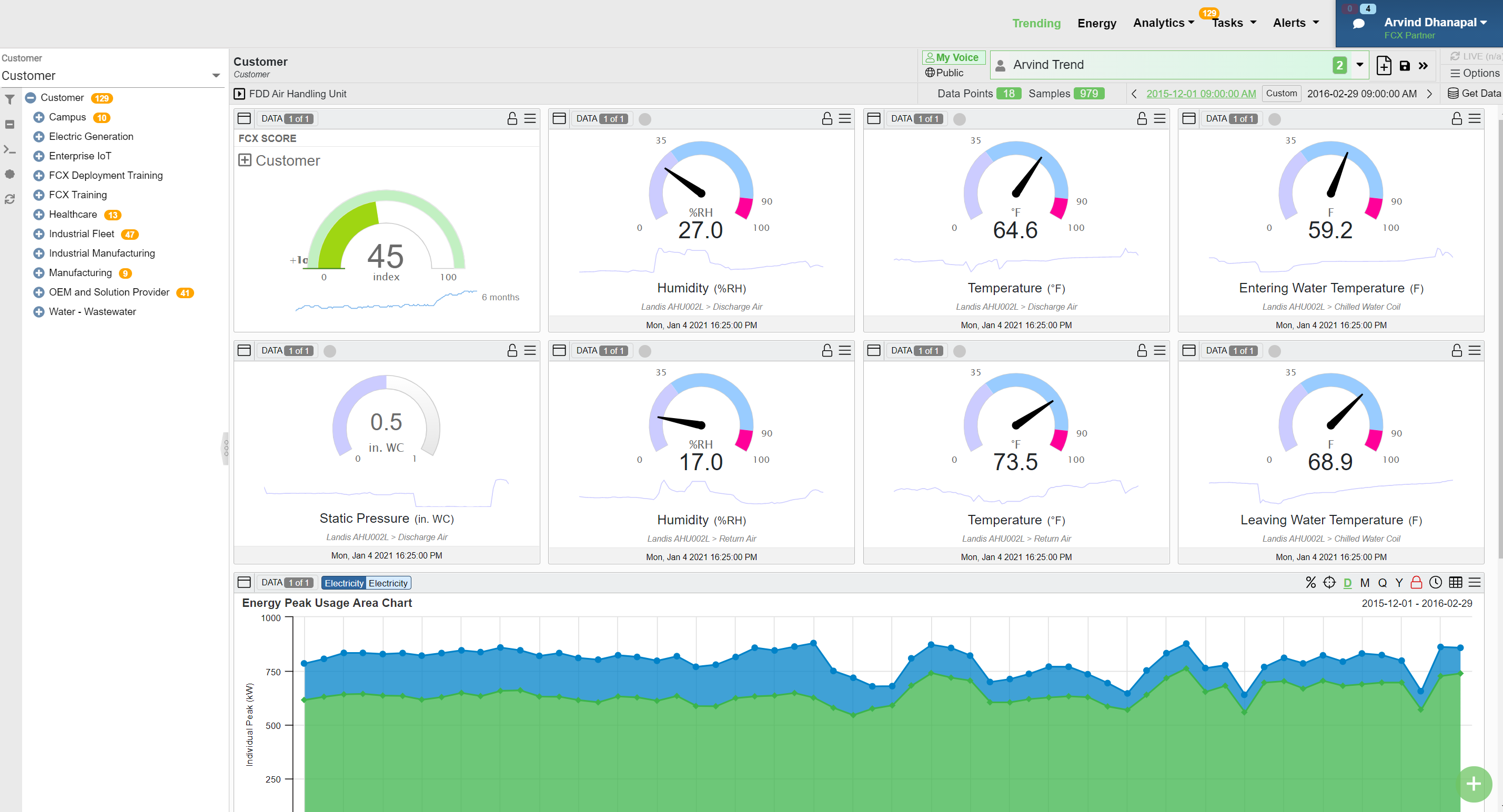Open hamburger menu of FCX SCORE panel
Viewport: 1503px width, 812px height.
click(530, 118)
